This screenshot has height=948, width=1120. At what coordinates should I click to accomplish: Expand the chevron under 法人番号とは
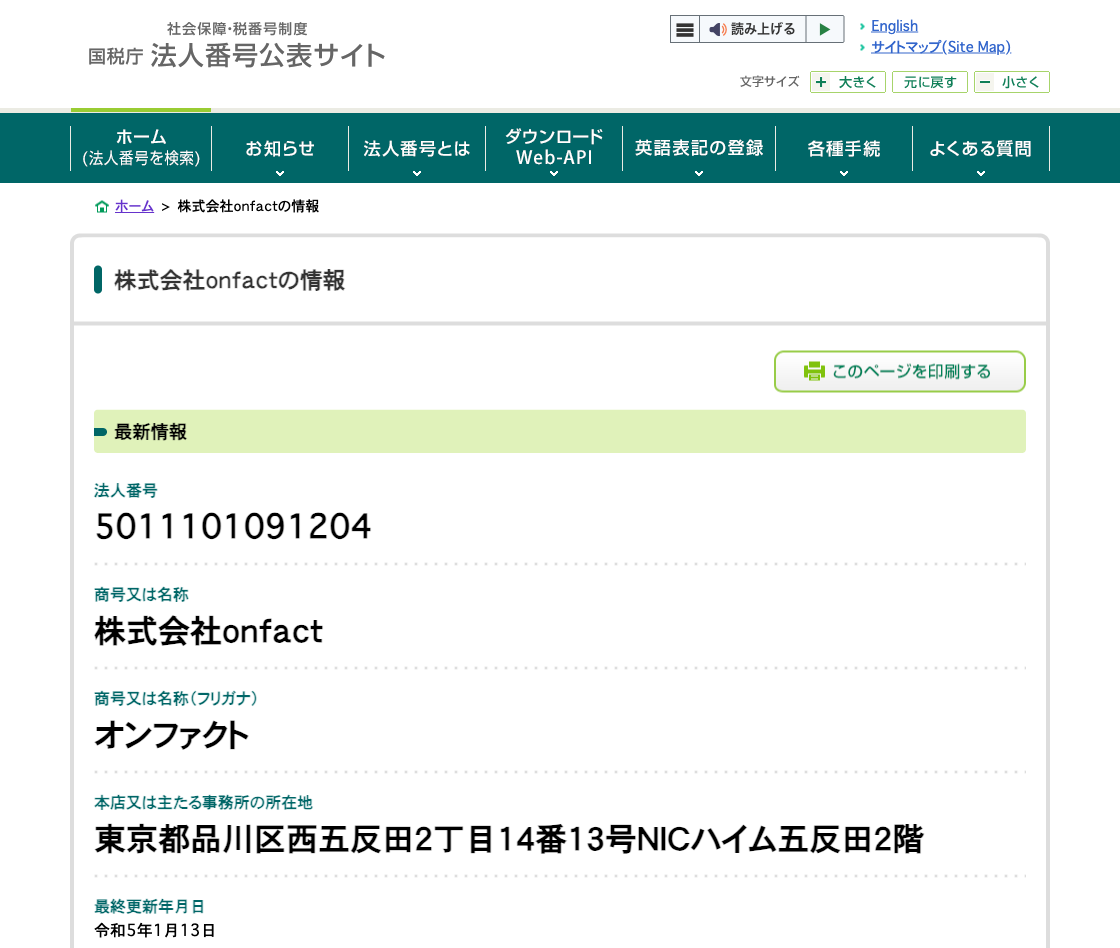[x=417, y=174]
